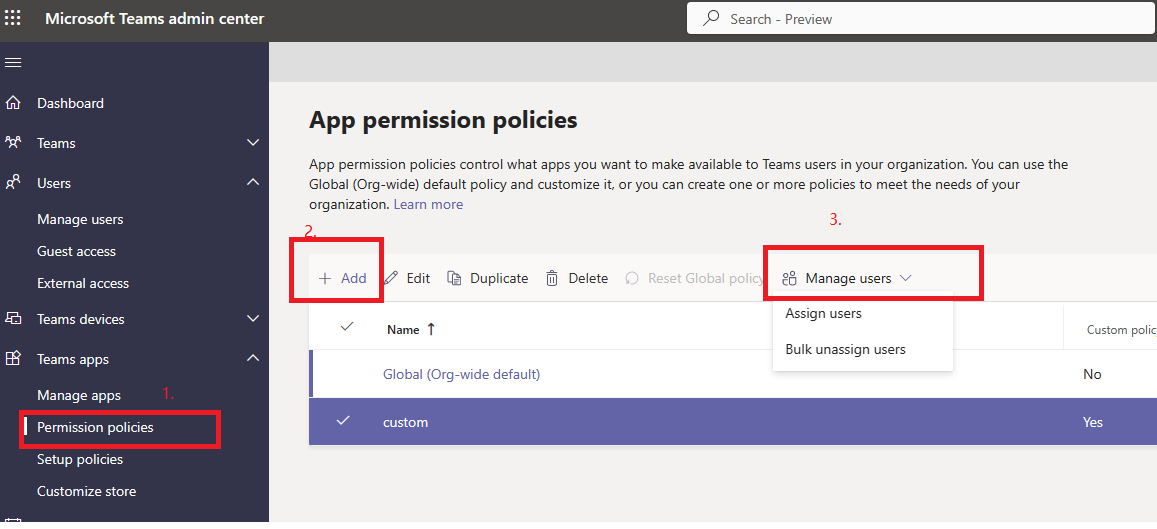This screenshot has height=529, width=1157.
Task: Click the Delete trash icon
Action: [552, 278]
